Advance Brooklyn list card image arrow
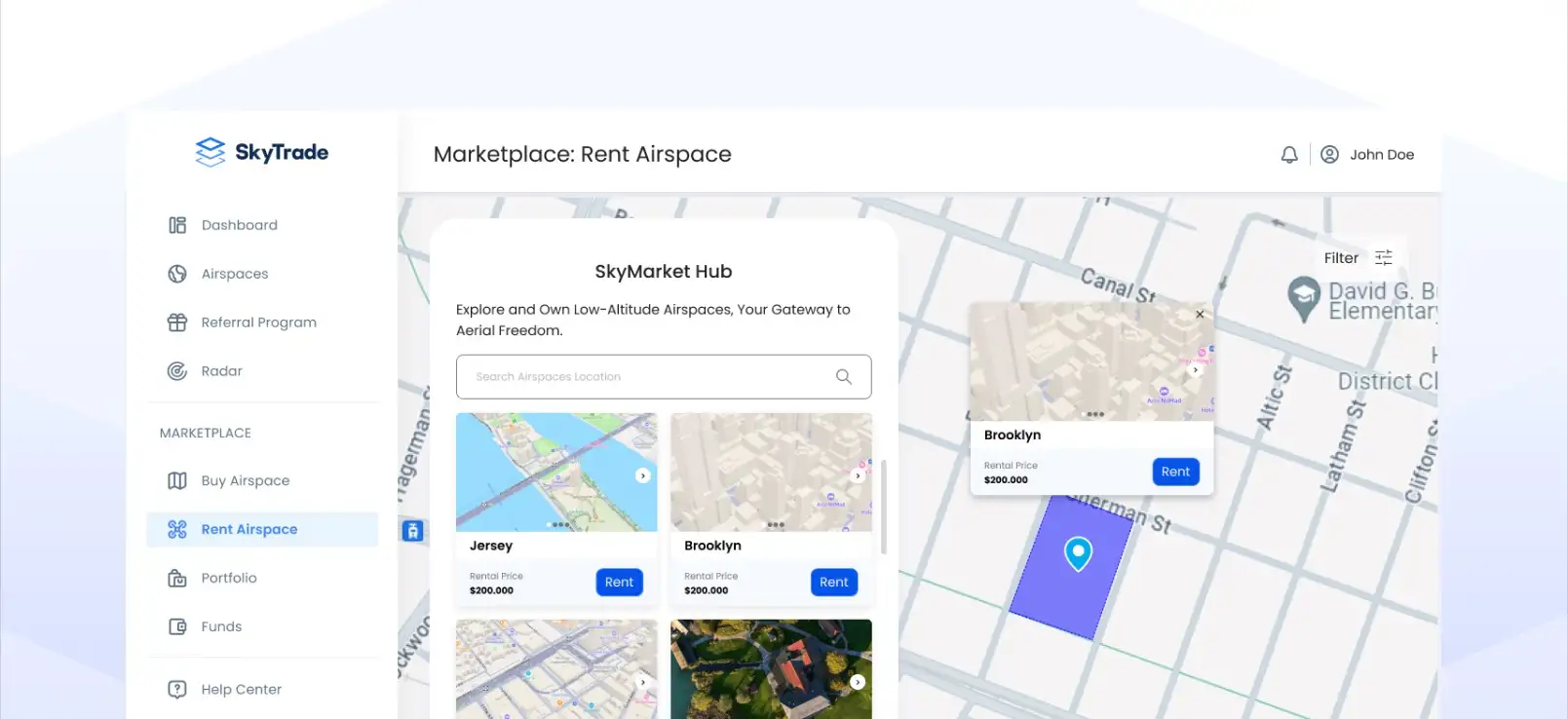1568x719 pixels. click(858, 475)
